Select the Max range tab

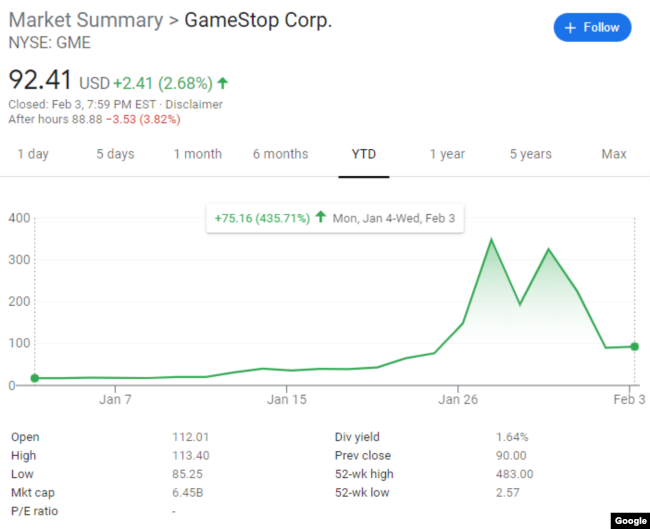pyautogui.click(x=614, y=154)
